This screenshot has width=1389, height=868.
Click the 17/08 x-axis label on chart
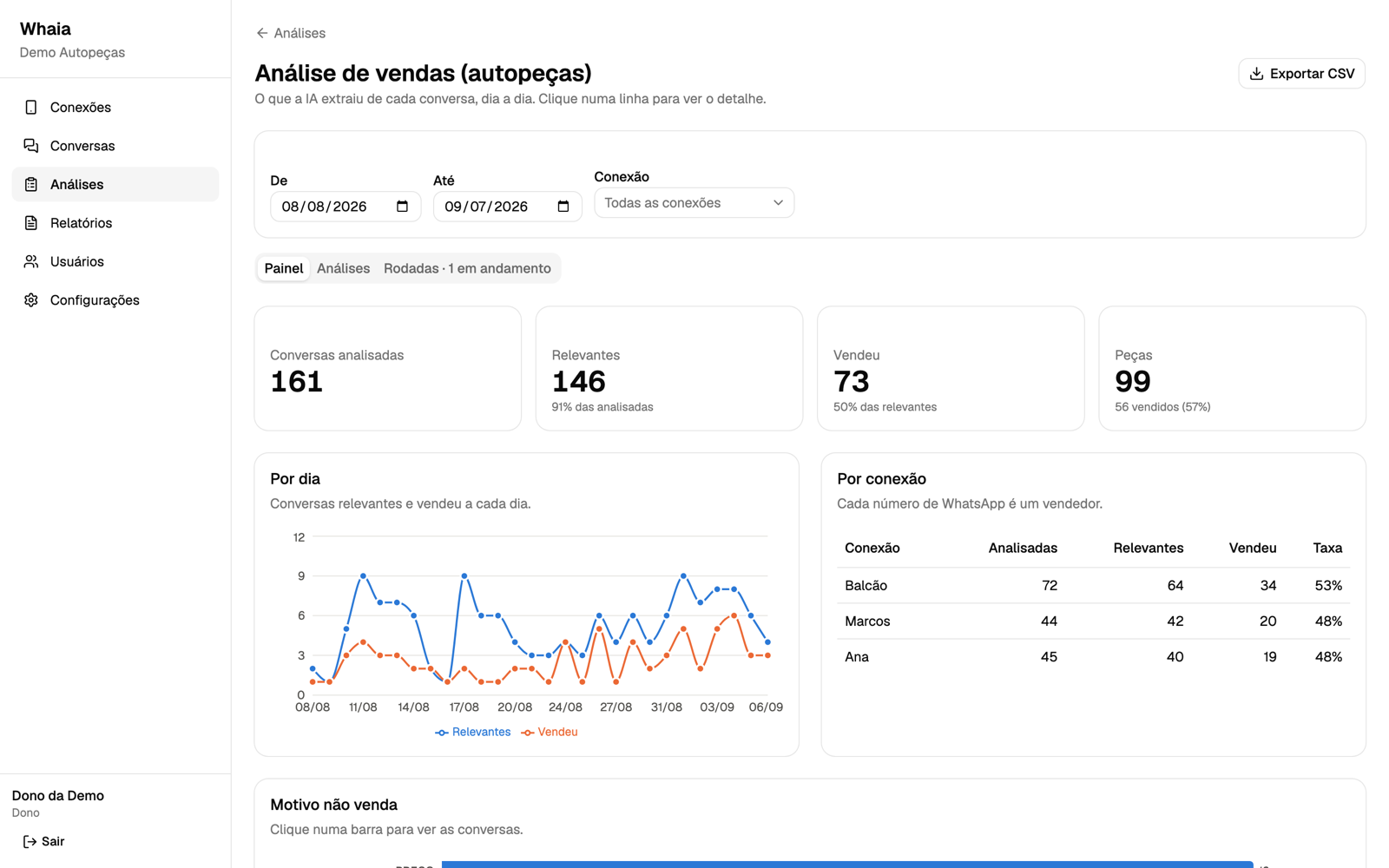tap(464, 707)
